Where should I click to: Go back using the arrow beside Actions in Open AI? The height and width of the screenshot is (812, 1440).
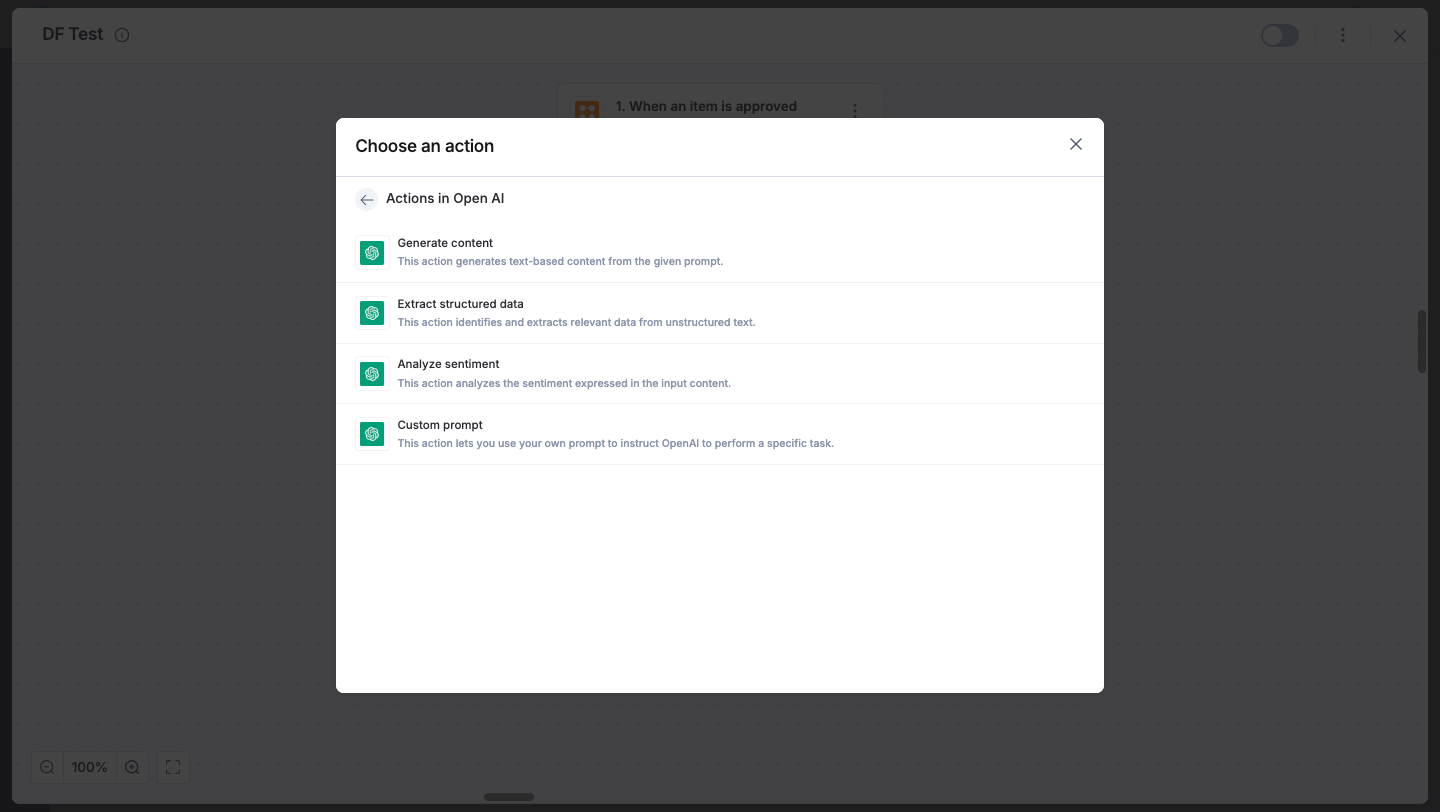pyautogui.click(x=366, y=200)
